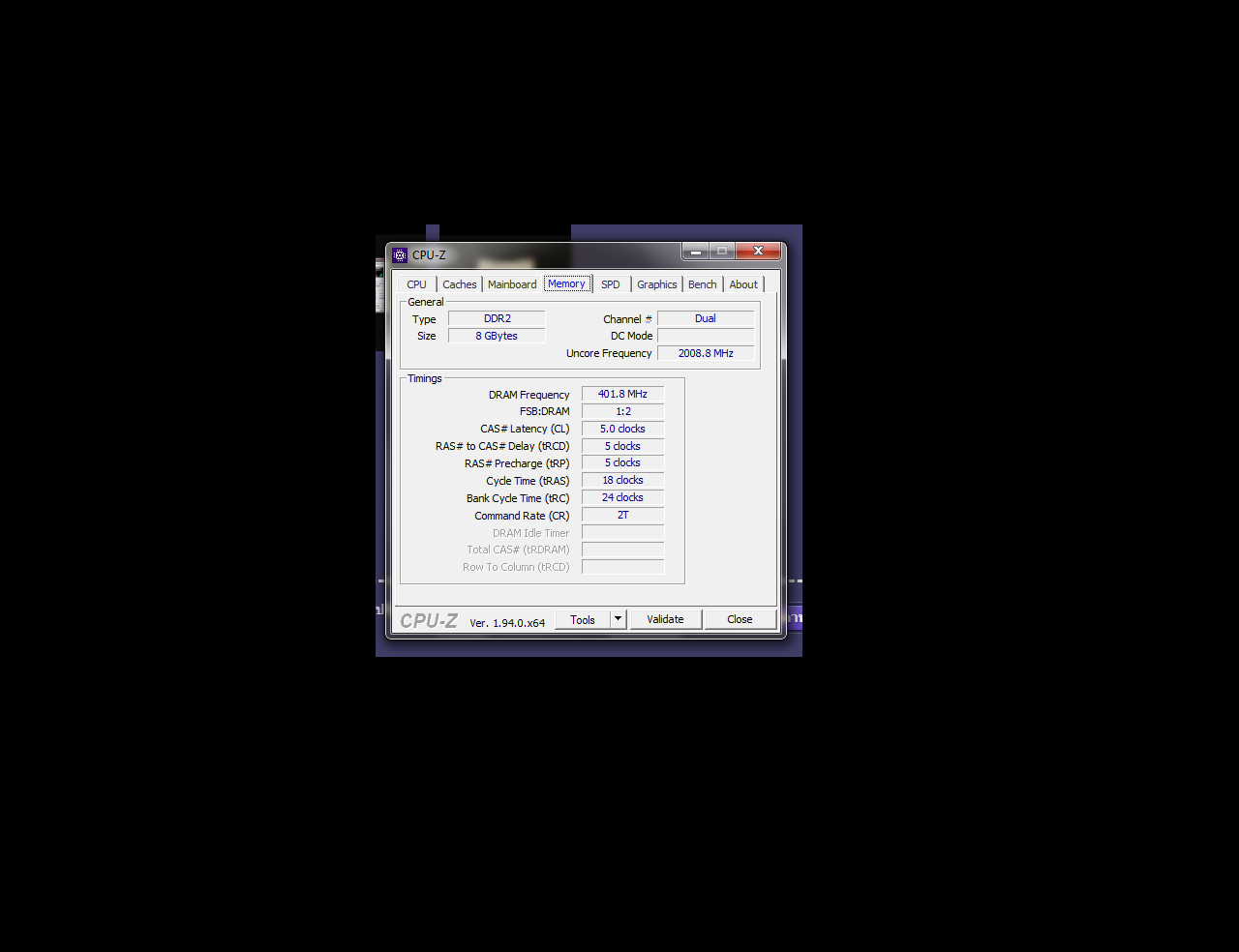Select the tRCD 5 clocks value
Image resolution: width=1239 pixels, height=952 pixels.
coord(623,446)
